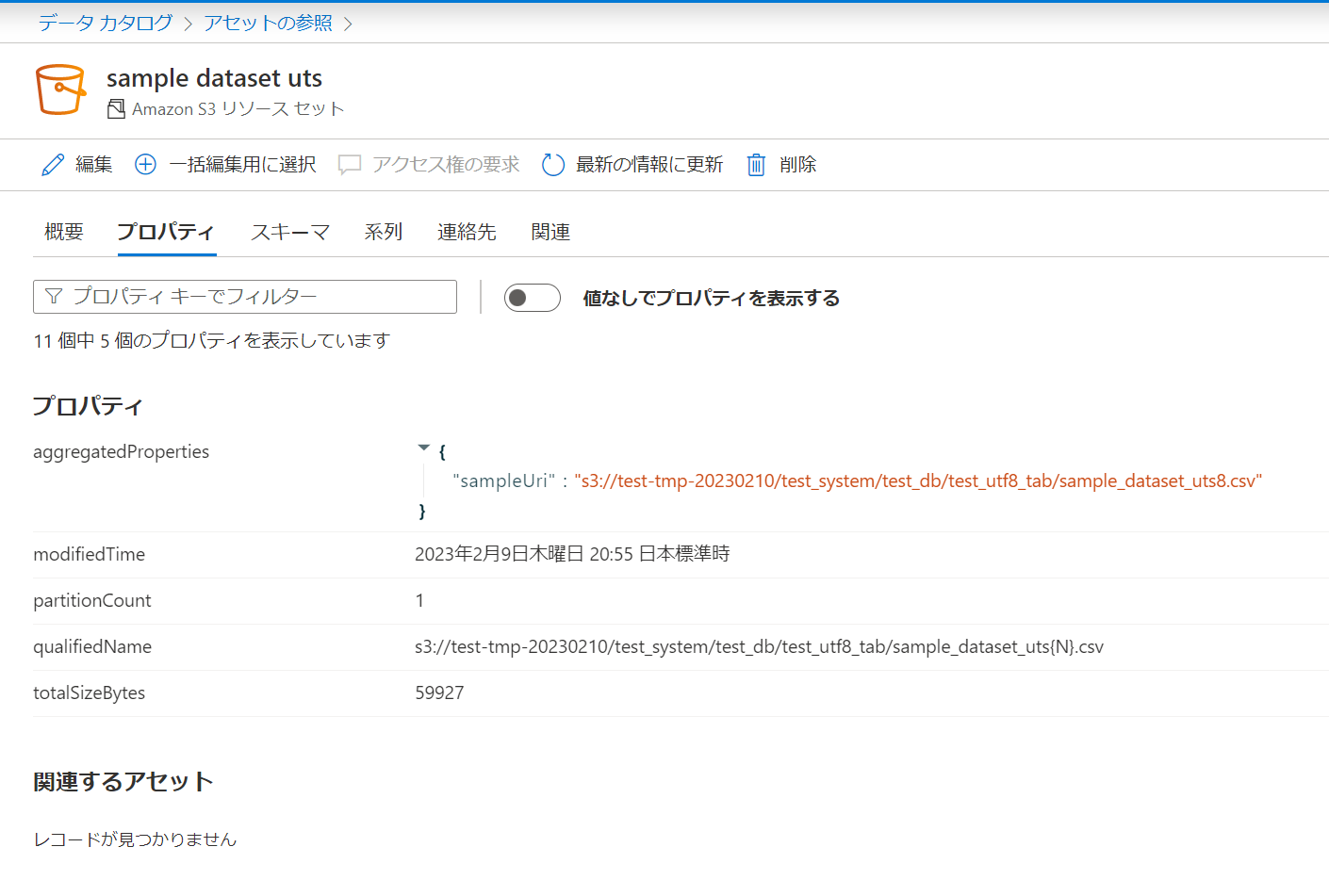Viewport: 1329px width, 896px height.
Task: Click the aggregatedProperties property name
Action: [121, 451]
